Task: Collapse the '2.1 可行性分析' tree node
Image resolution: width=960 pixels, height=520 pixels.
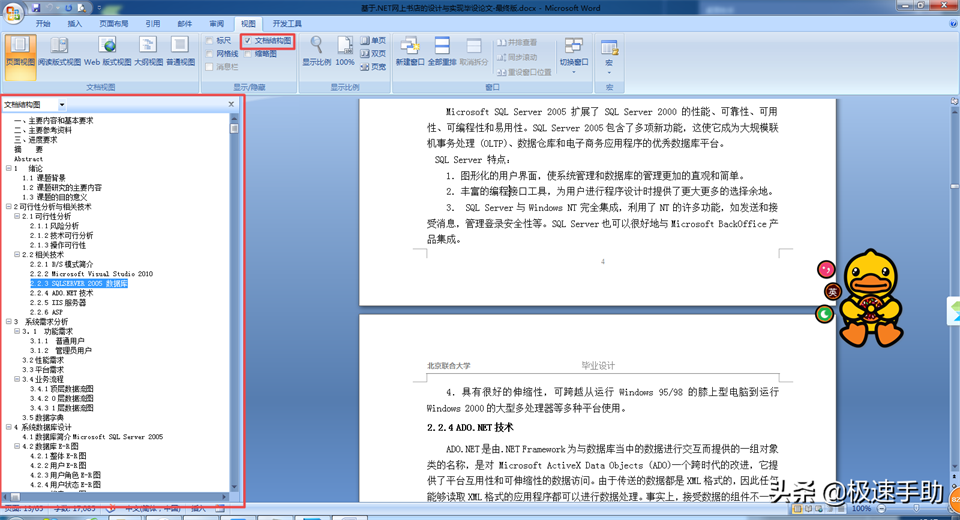Action: (x=16, y=216)
